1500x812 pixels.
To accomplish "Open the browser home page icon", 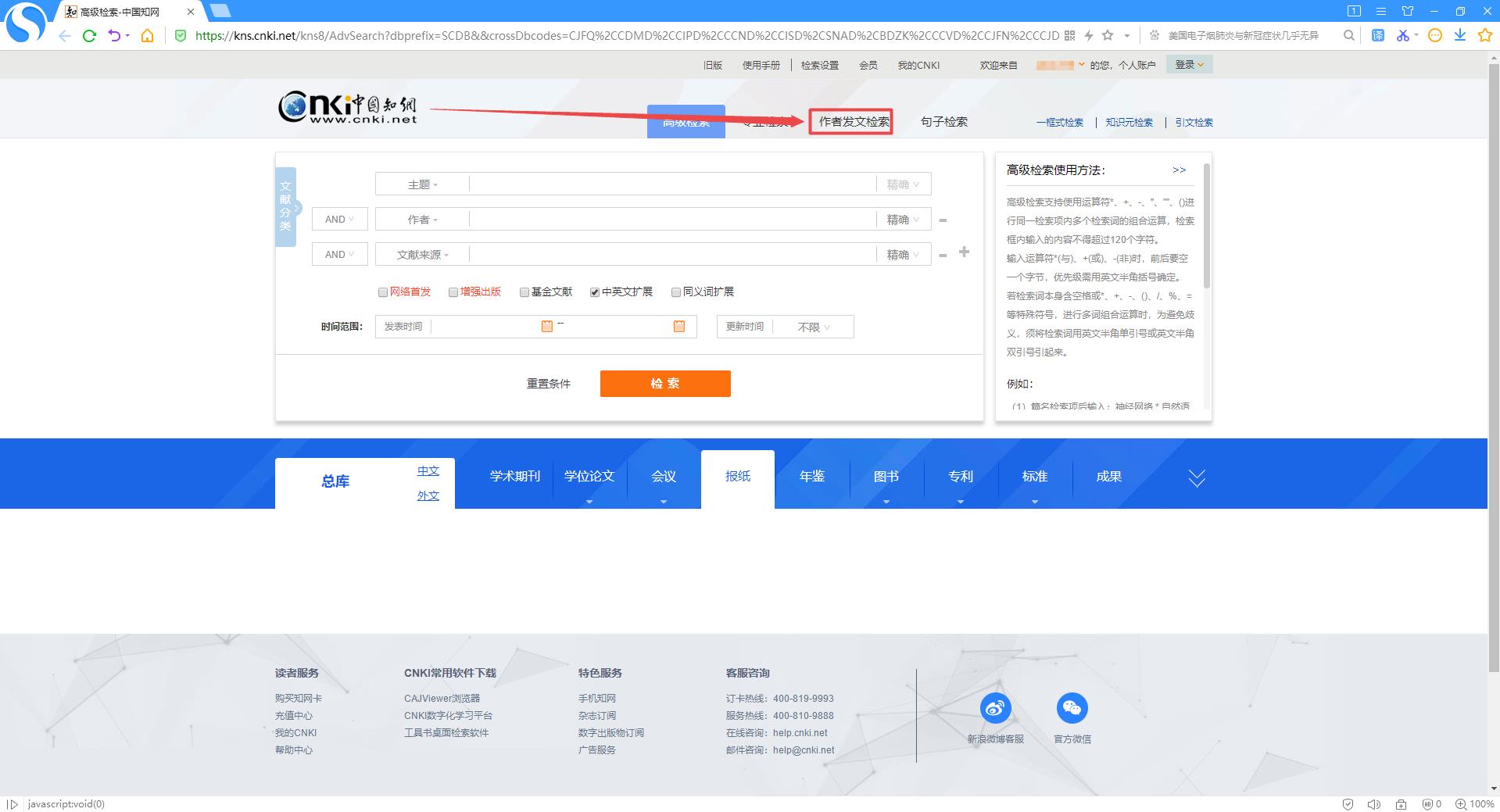I will coord(147,35).
